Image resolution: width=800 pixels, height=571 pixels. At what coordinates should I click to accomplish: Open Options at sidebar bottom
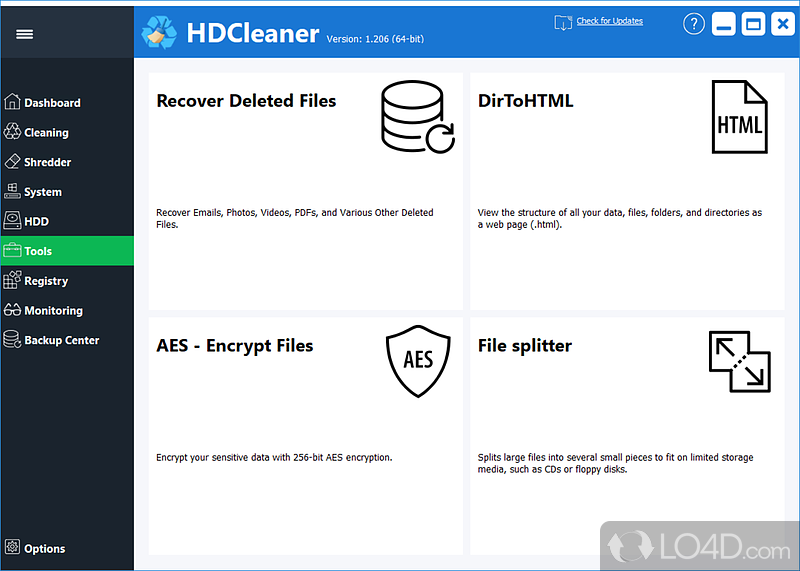point(67,548)
